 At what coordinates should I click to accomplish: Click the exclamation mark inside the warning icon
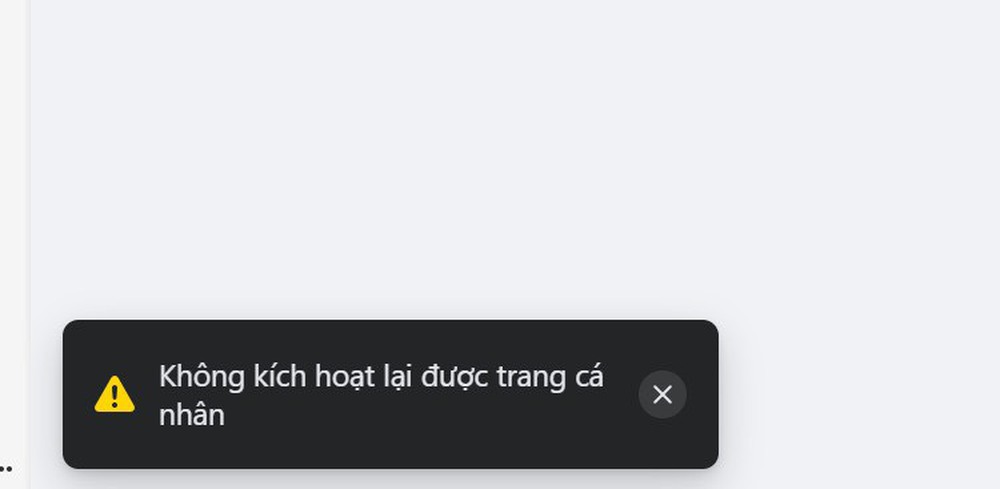click(115, 396)
